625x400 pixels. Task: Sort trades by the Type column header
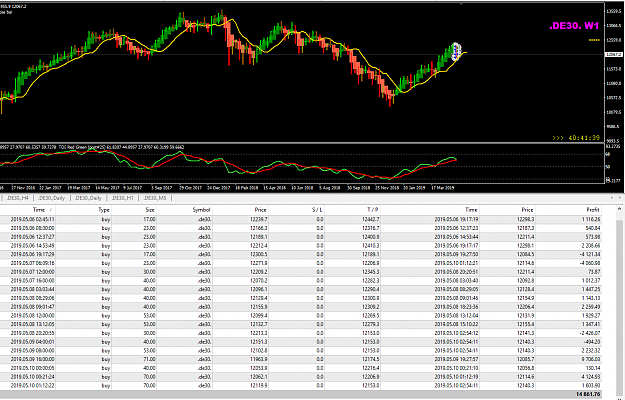coord(104,210)
